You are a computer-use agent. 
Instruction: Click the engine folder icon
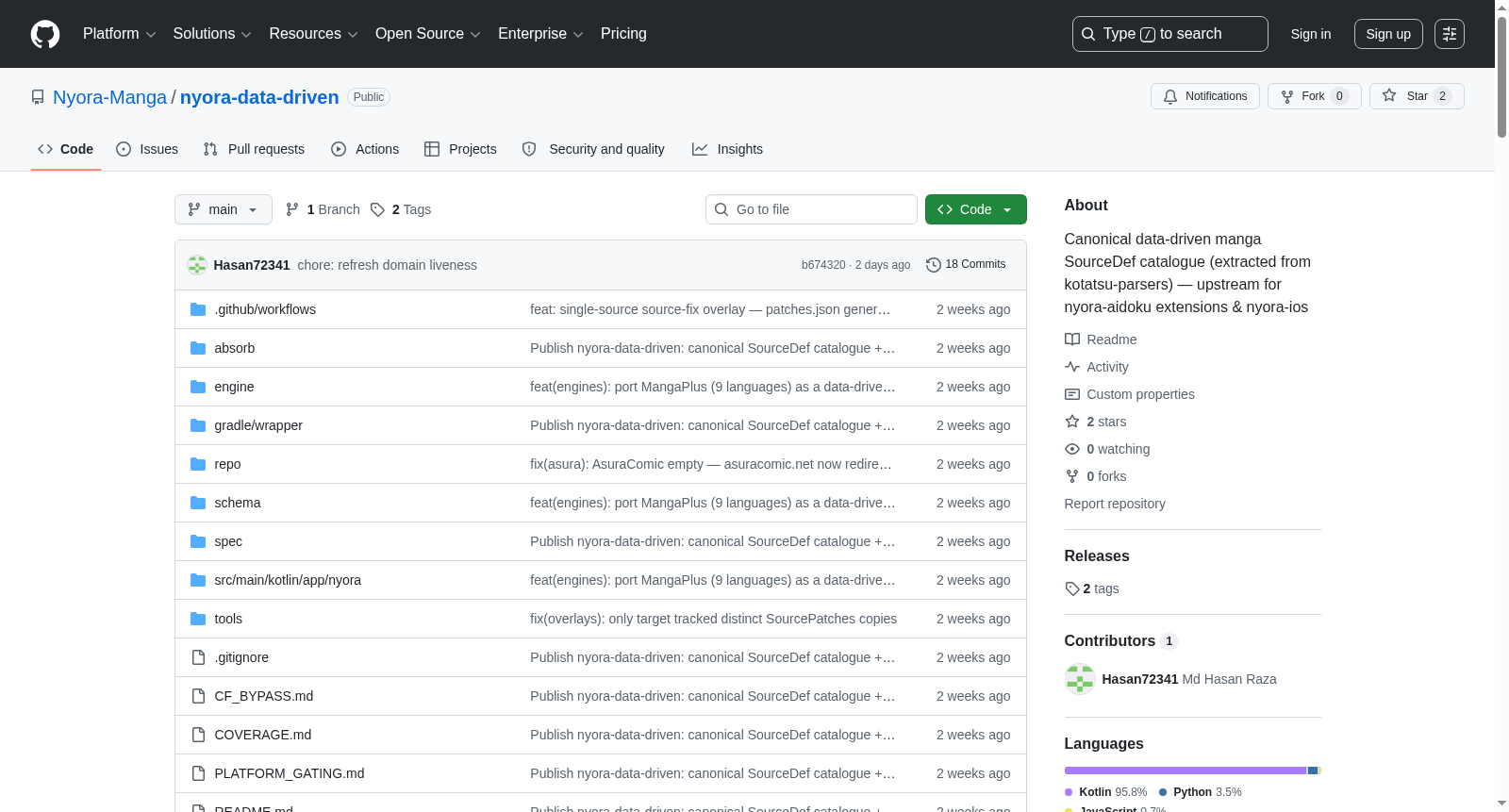pos(198,387)
